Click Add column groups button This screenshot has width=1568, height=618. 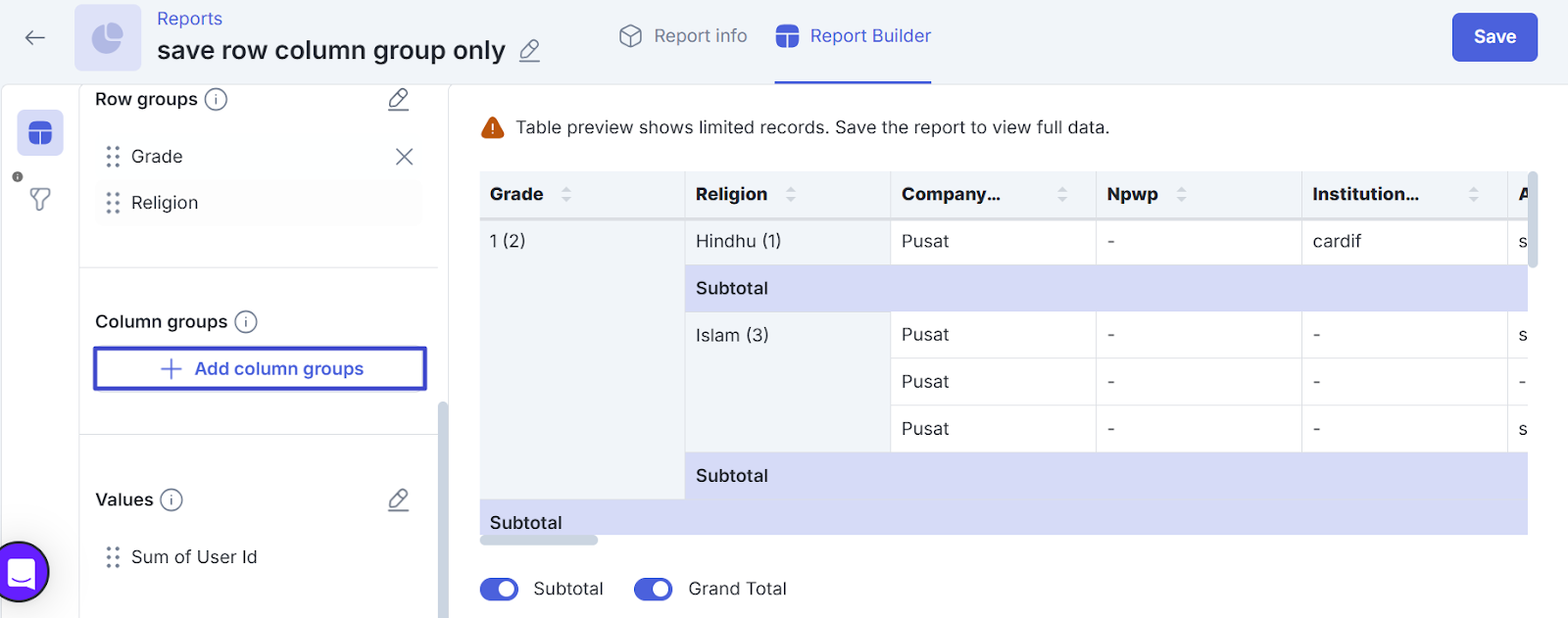261,368
